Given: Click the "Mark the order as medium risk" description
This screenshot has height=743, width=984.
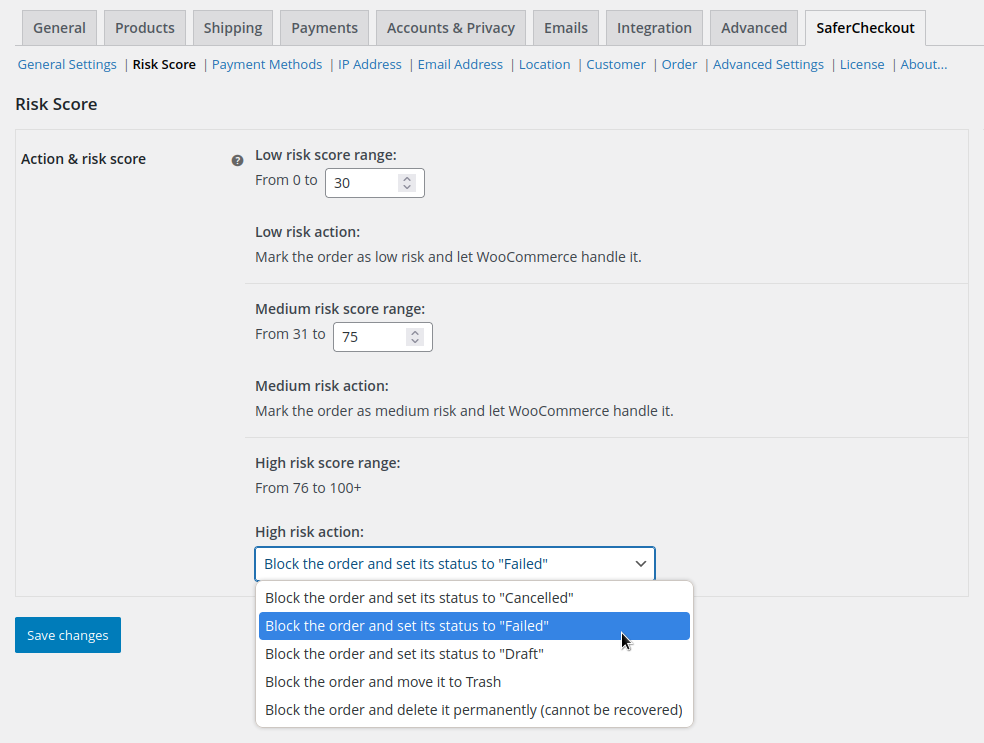Looking at the screenshot, I should (464, 411).
